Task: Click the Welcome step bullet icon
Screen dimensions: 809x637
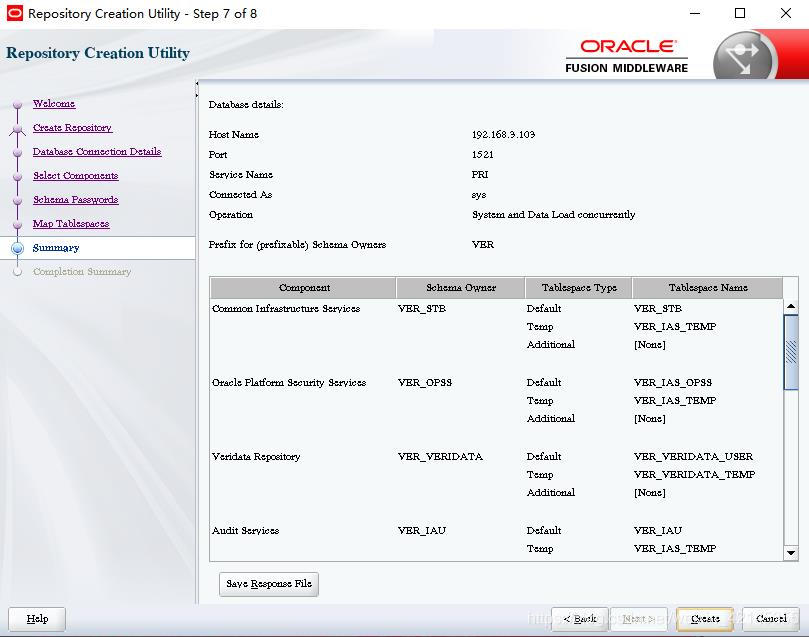Action: [18, 104]
